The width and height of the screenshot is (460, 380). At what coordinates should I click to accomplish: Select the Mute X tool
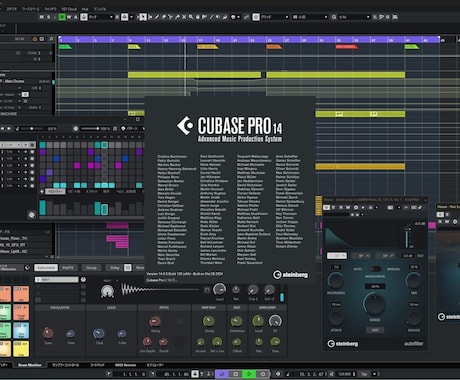tap(184, 17)
